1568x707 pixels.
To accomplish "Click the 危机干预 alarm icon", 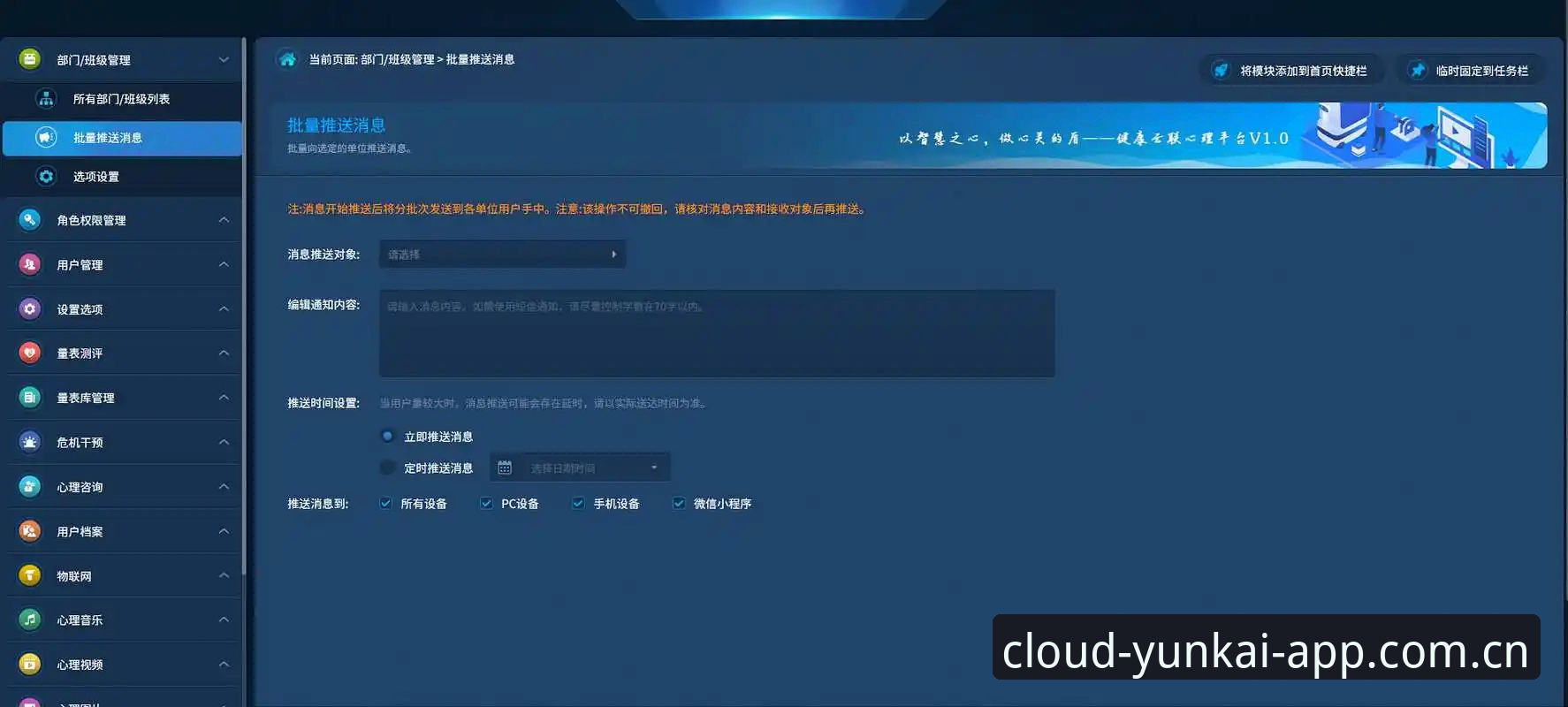I will [29, 442].
